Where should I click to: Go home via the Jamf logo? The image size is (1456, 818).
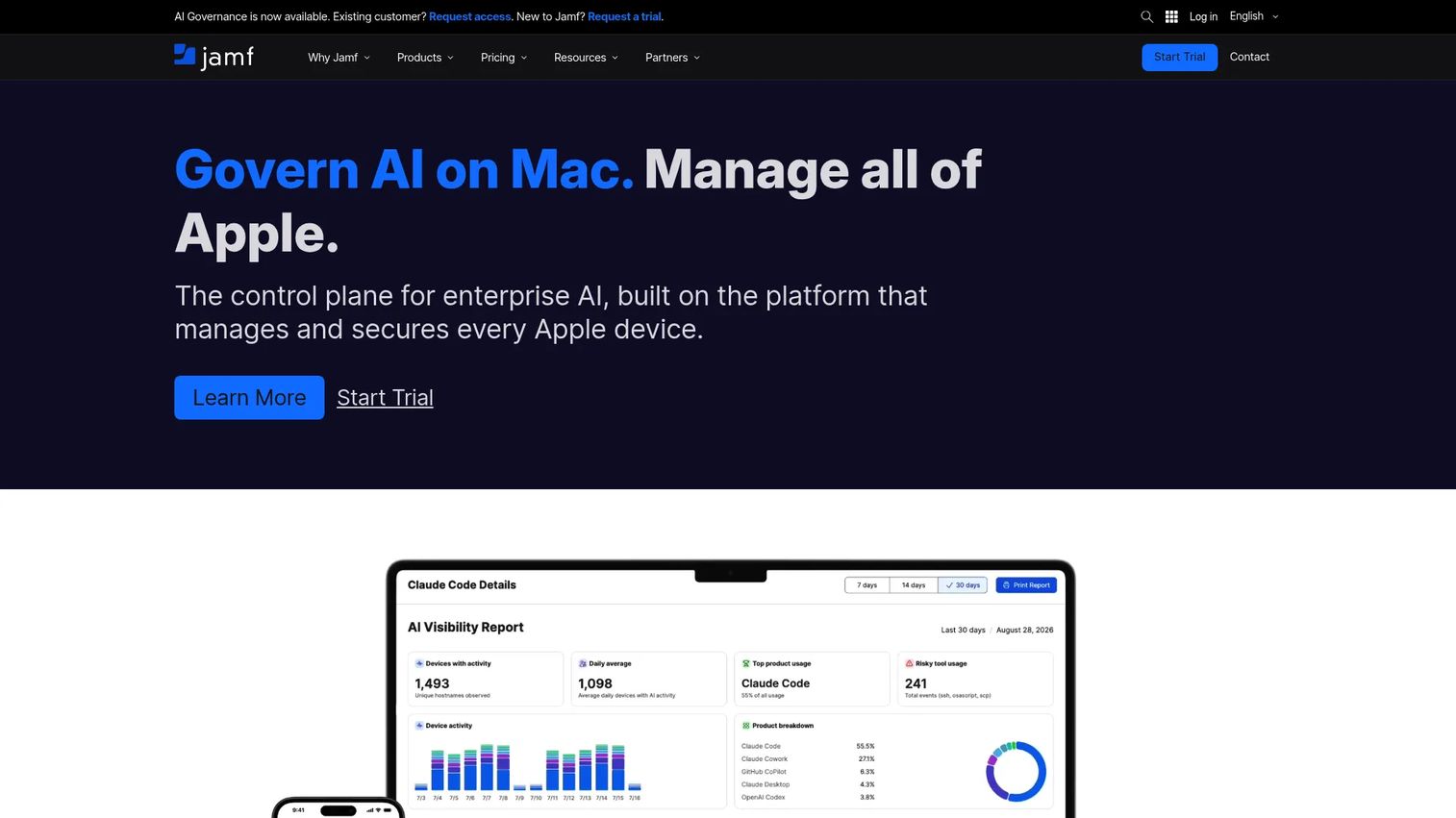point(213,57)
